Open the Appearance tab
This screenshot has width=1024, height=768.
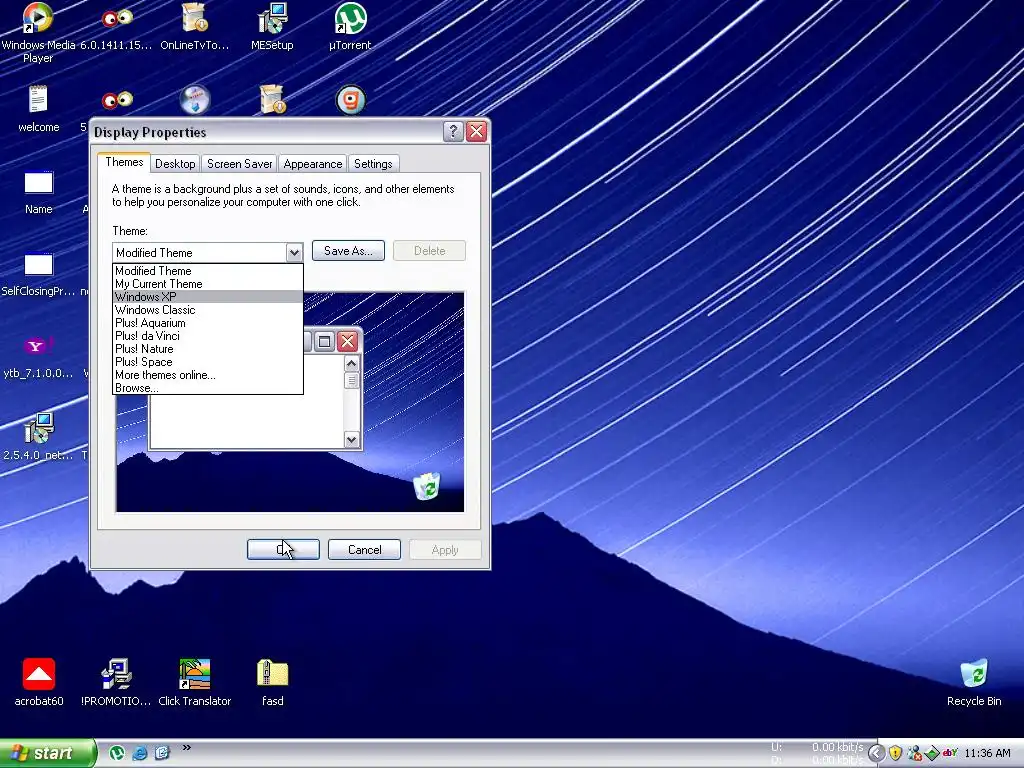[312, 164]
